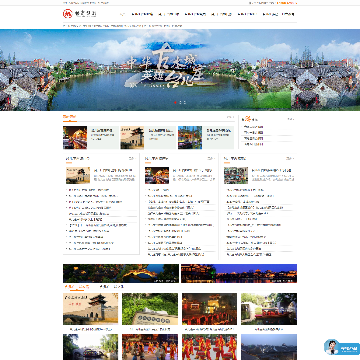Open gallery photo of rooftops at dusk
The height and width of the screenshot is (360, 360).
point(269,347)
